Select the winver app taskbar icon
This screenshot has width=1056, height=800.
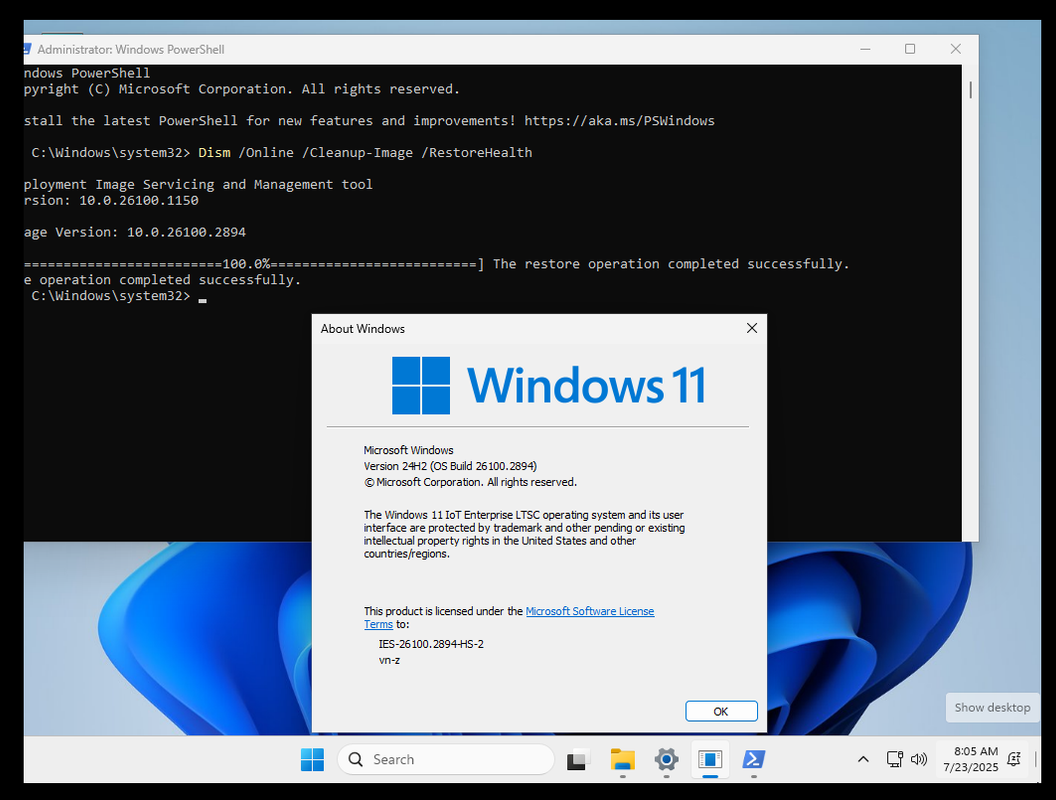710,760
